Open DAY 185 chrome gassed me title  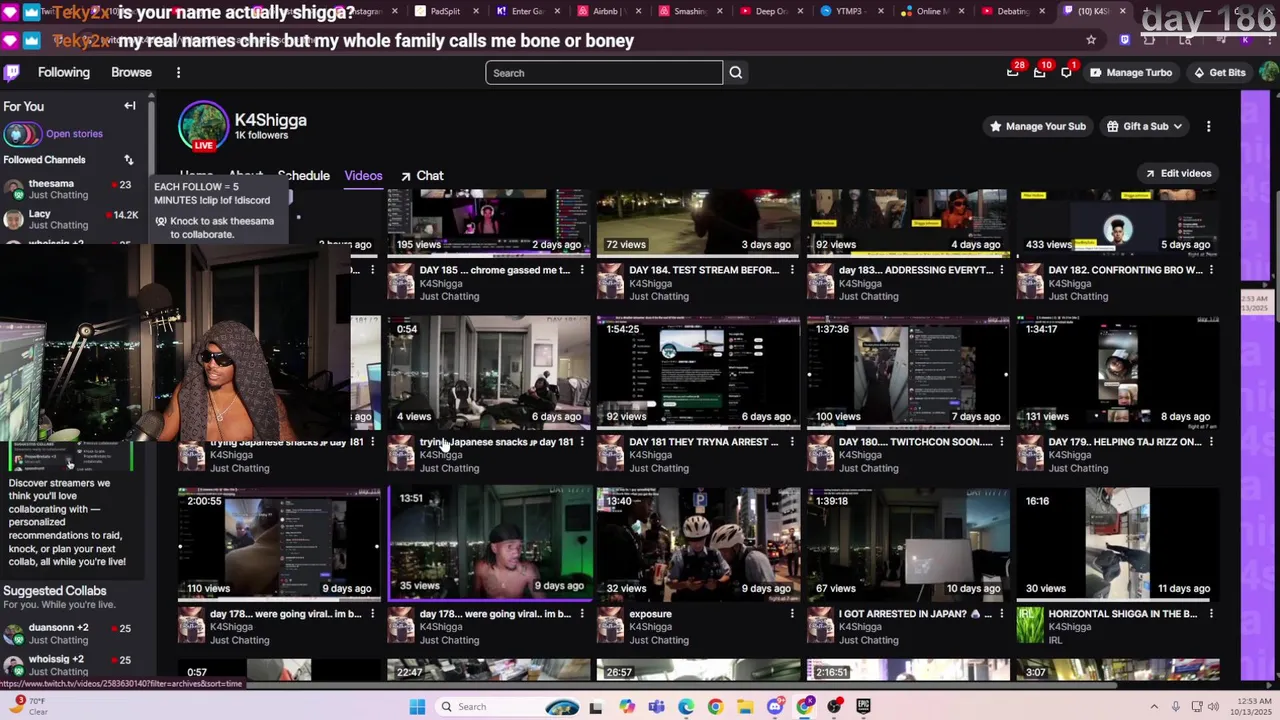tap(495, 270)
